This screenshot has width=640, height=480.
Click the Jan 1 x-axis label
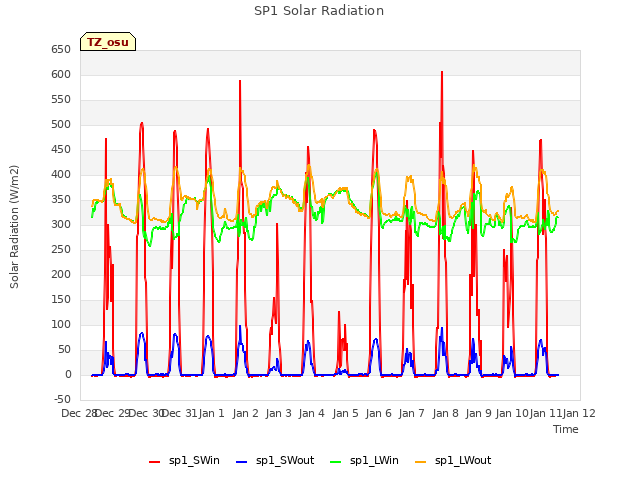pyautogui.click(x=212, y=413)
